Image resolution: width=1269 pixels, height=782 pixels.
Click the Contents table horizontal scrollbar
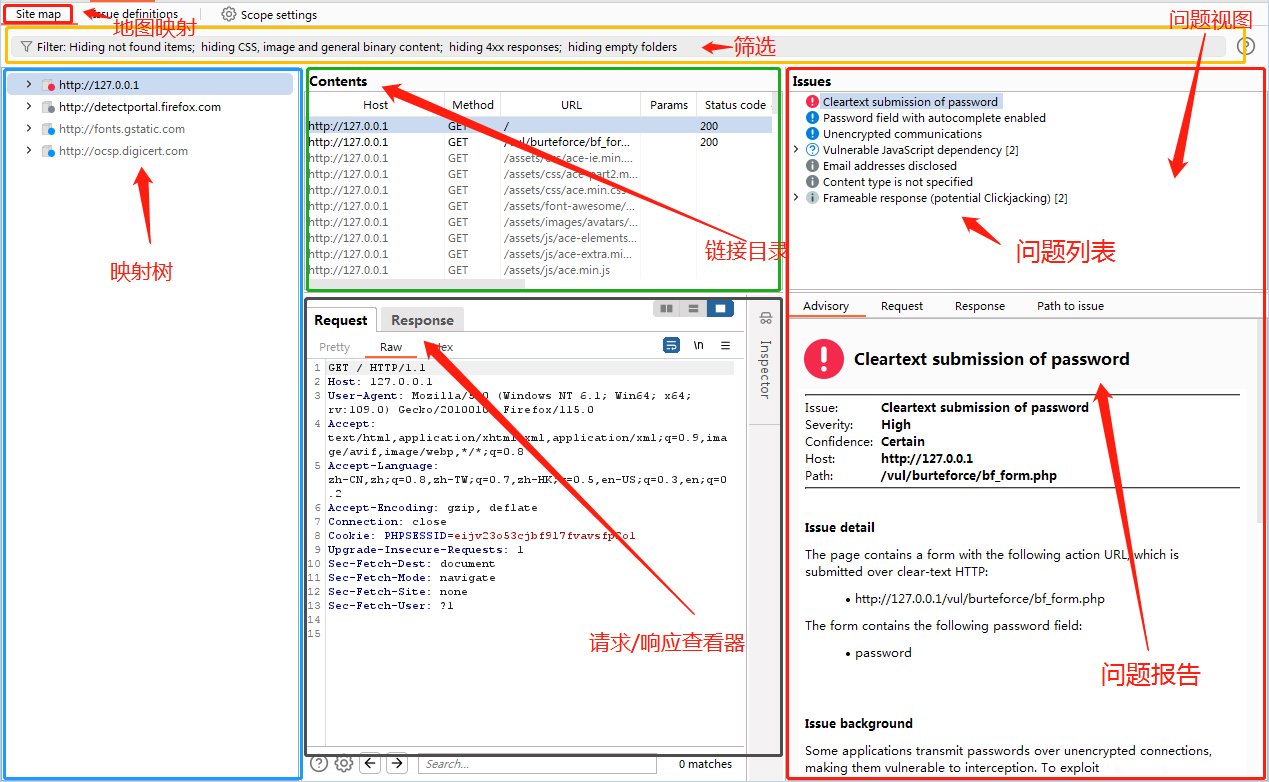click(x=416, y=285)
